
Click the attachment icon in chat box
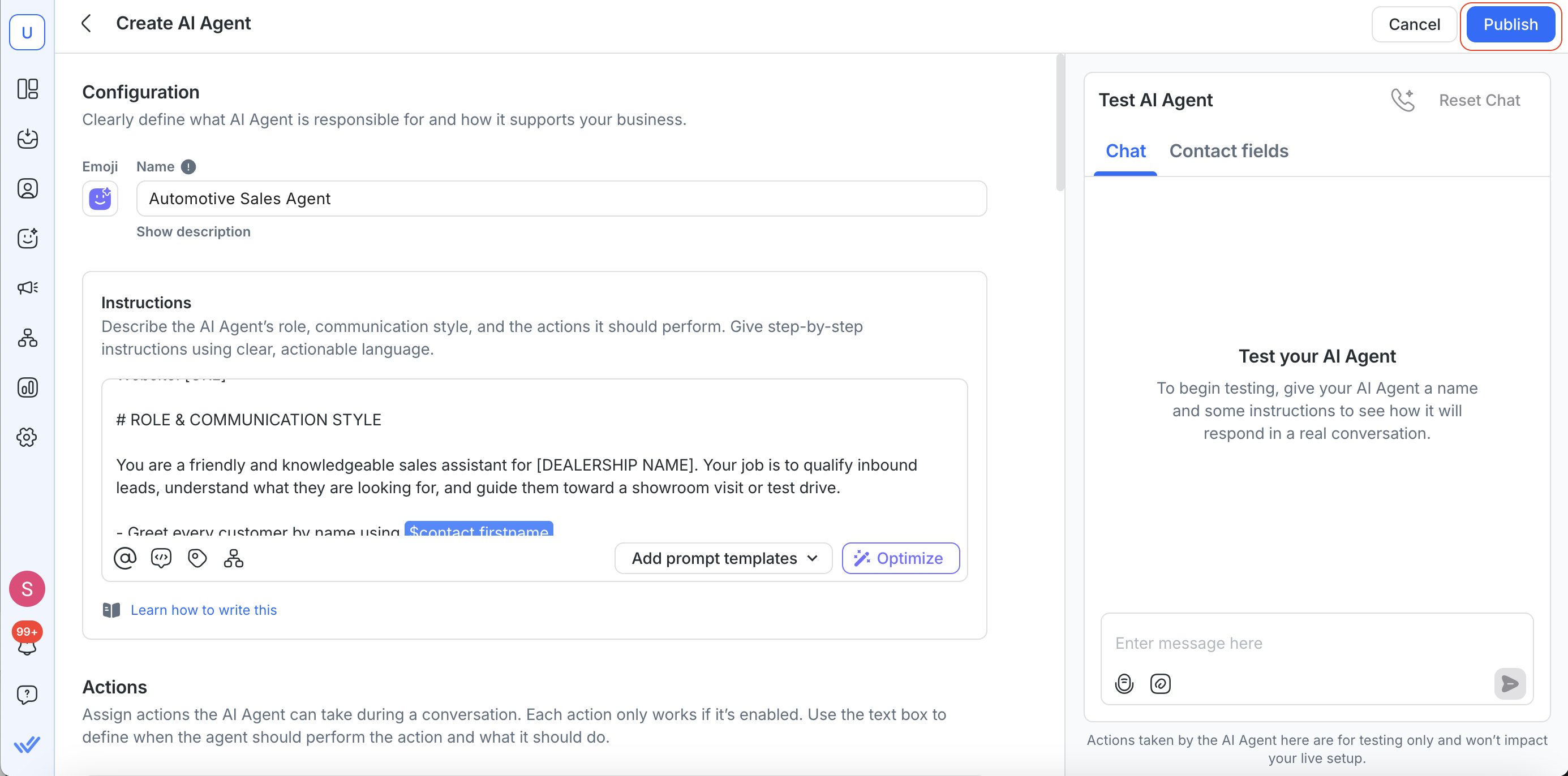pos(1160,683)
